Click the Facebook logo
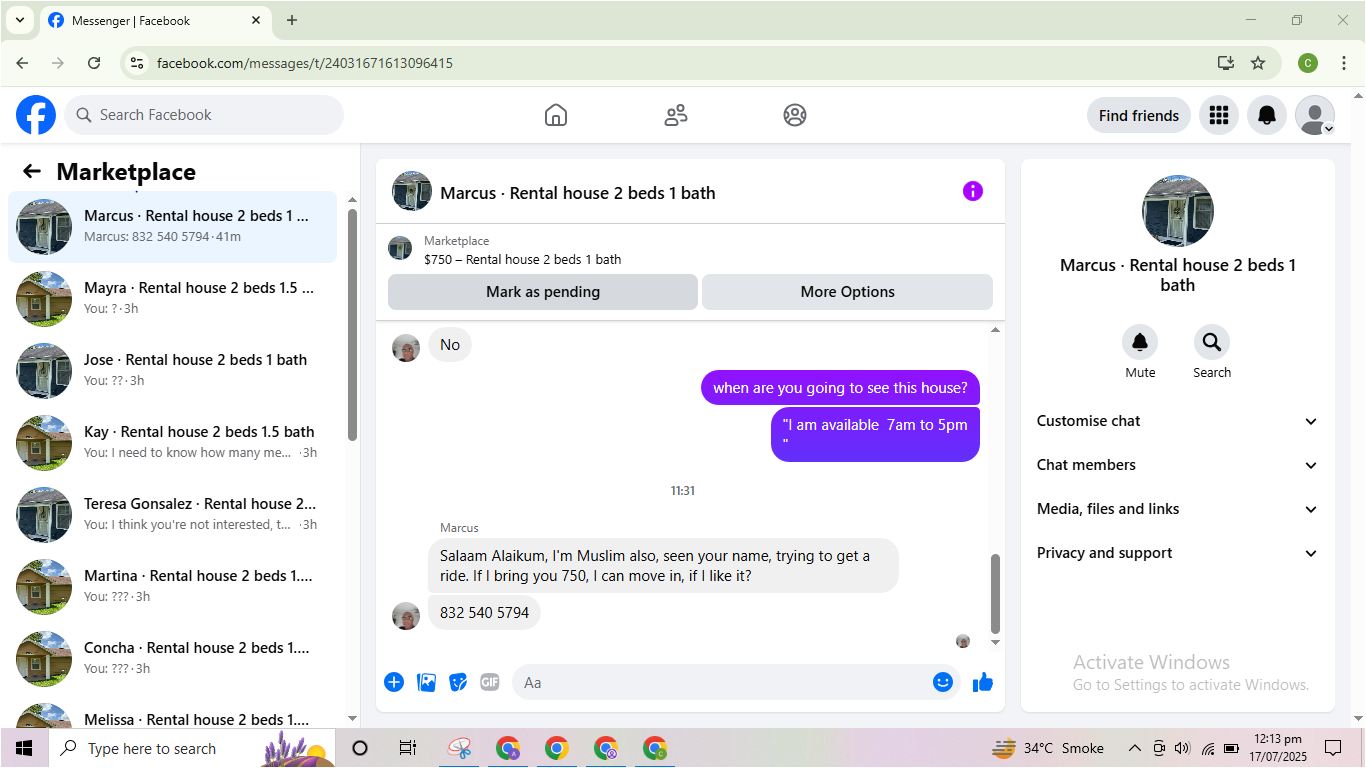 (36, 115)
